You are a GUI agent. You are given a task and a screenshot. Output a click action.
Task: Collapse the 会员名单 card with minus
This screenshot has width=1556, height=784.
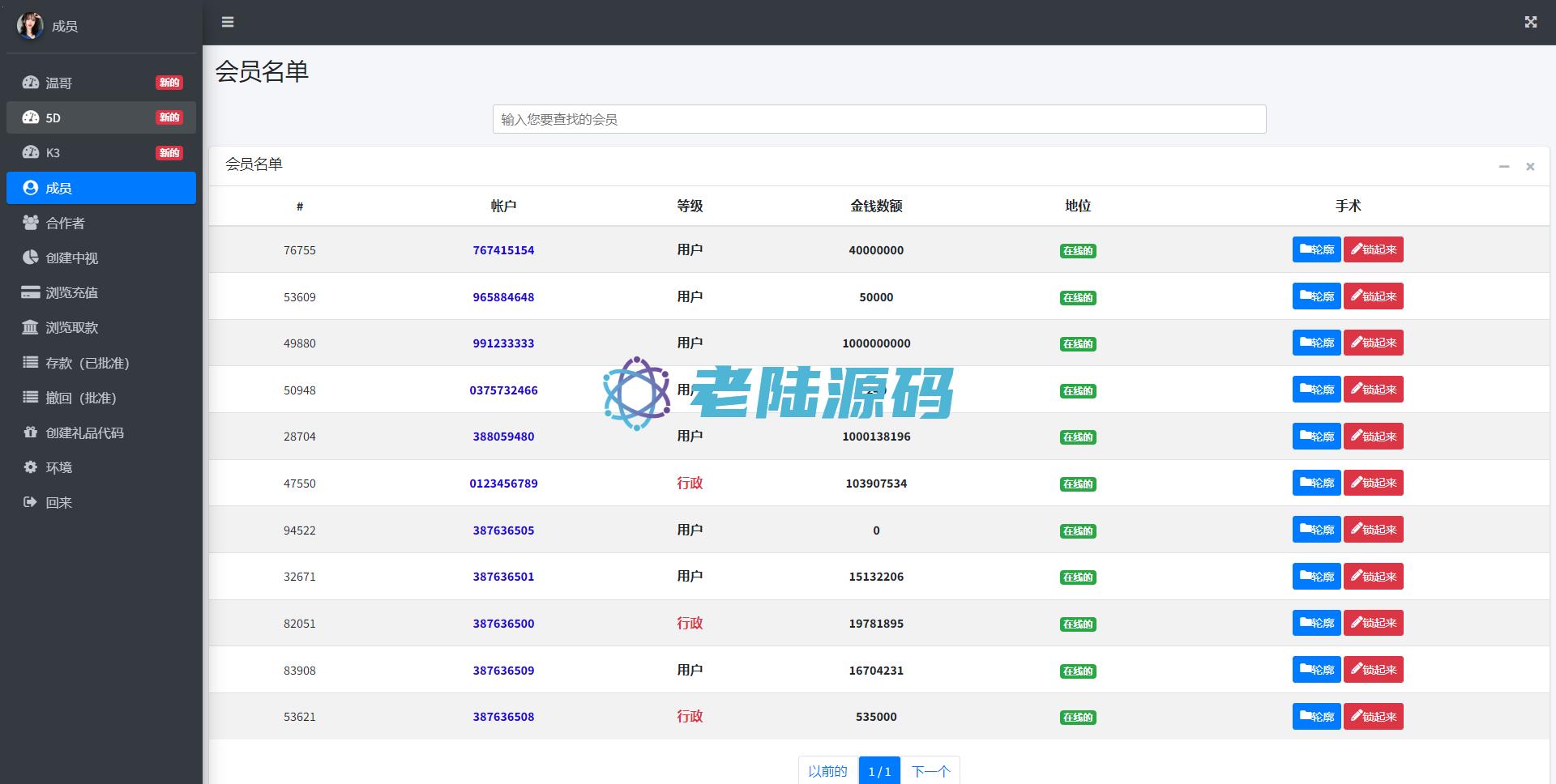1503,166
